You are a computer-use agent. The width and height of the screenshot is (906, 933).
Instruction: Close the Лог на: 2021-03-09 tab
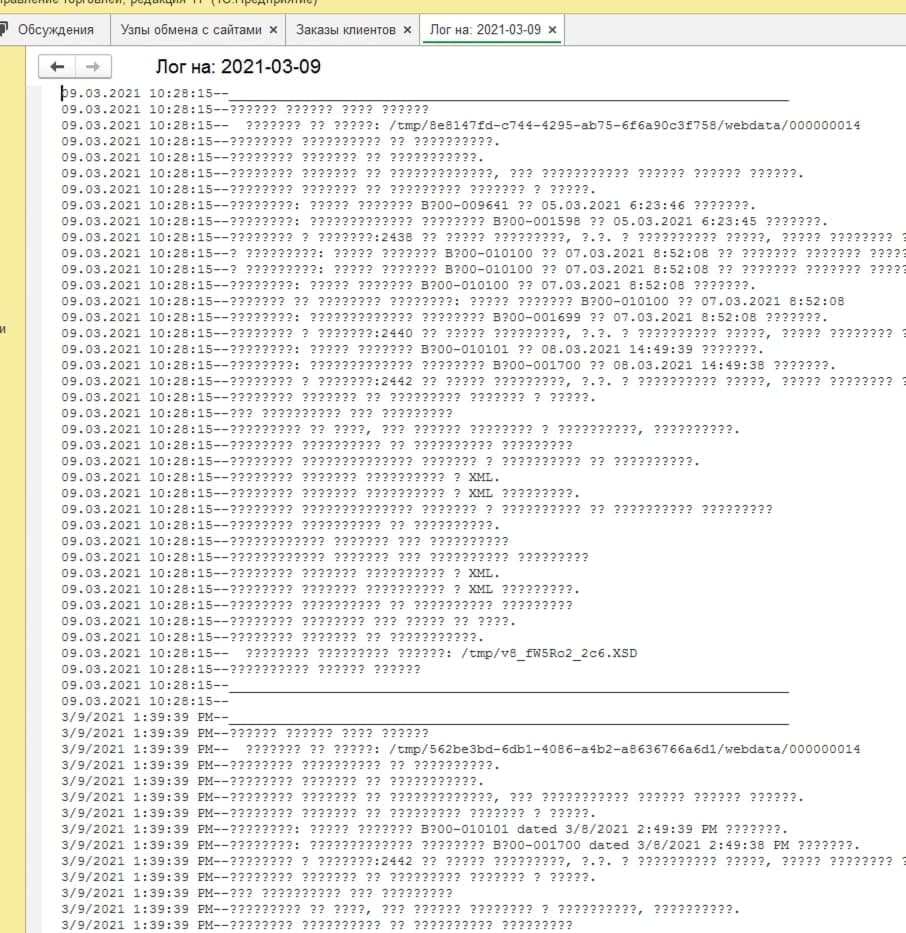(552, 30)
